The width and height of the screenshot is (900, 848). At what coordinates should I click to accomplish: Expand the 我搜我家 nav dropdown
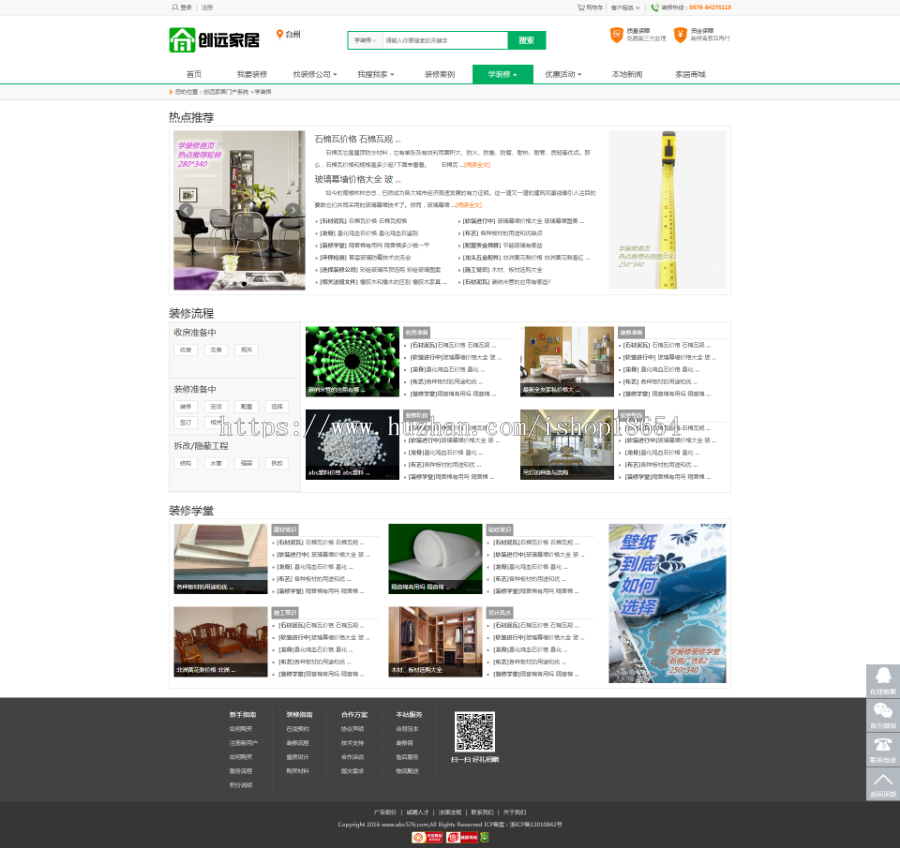click(x=375, y=74)
